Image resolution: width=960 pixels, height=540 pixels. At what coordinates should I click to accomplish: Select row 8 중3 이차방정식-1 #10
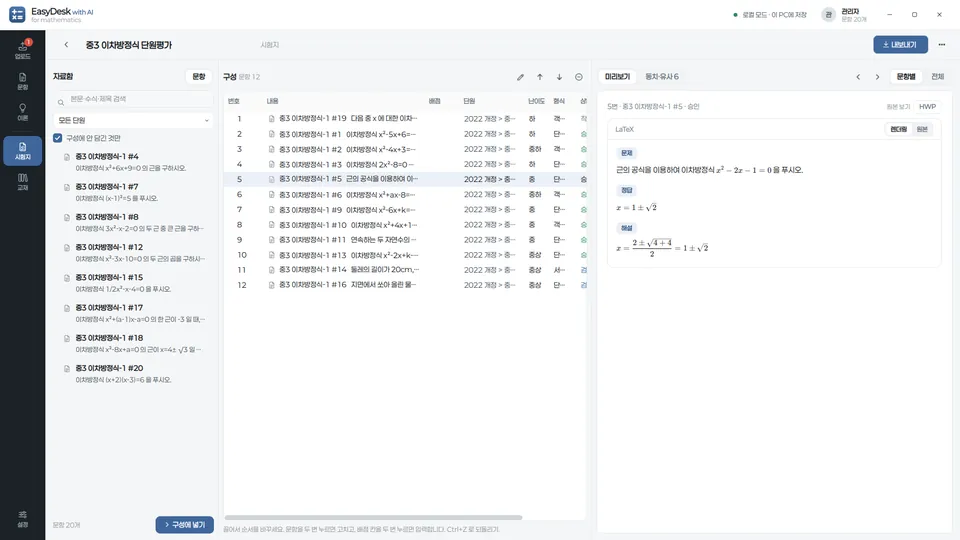[405, 225]
